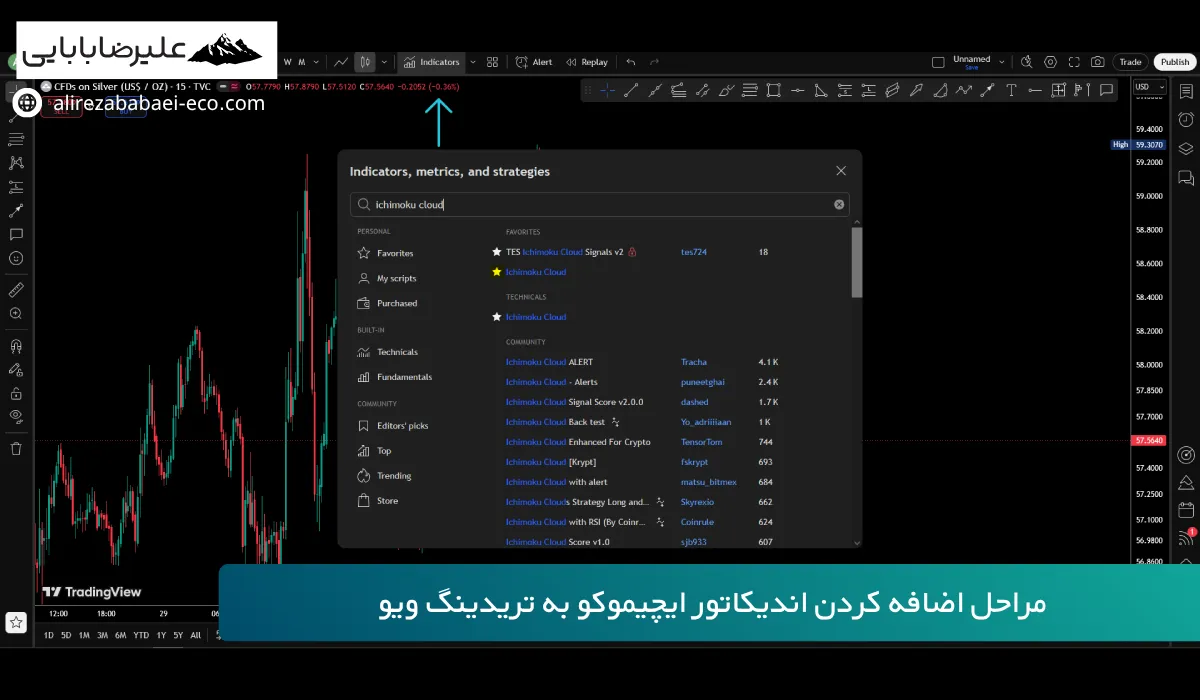Open the chats icon in right sidebar
The height and width of the screenshot is (700, 1200).
point(1186,178)
